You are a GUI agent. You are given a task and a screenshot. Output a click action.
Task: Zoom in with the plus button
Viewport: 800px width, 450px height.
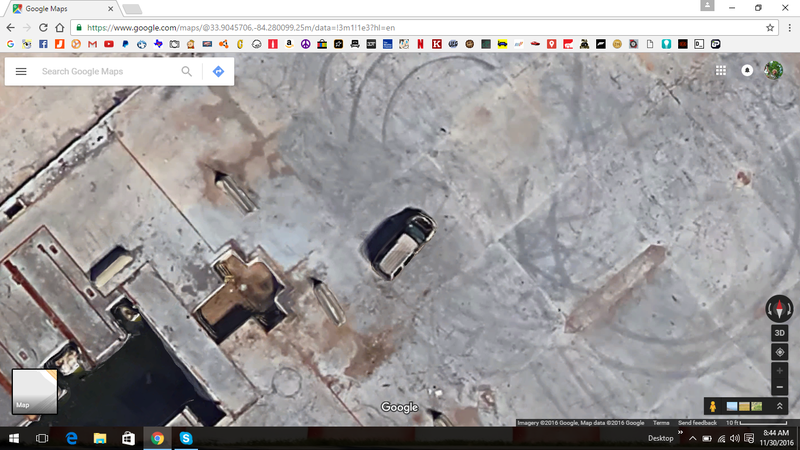(x=780, y=371)
